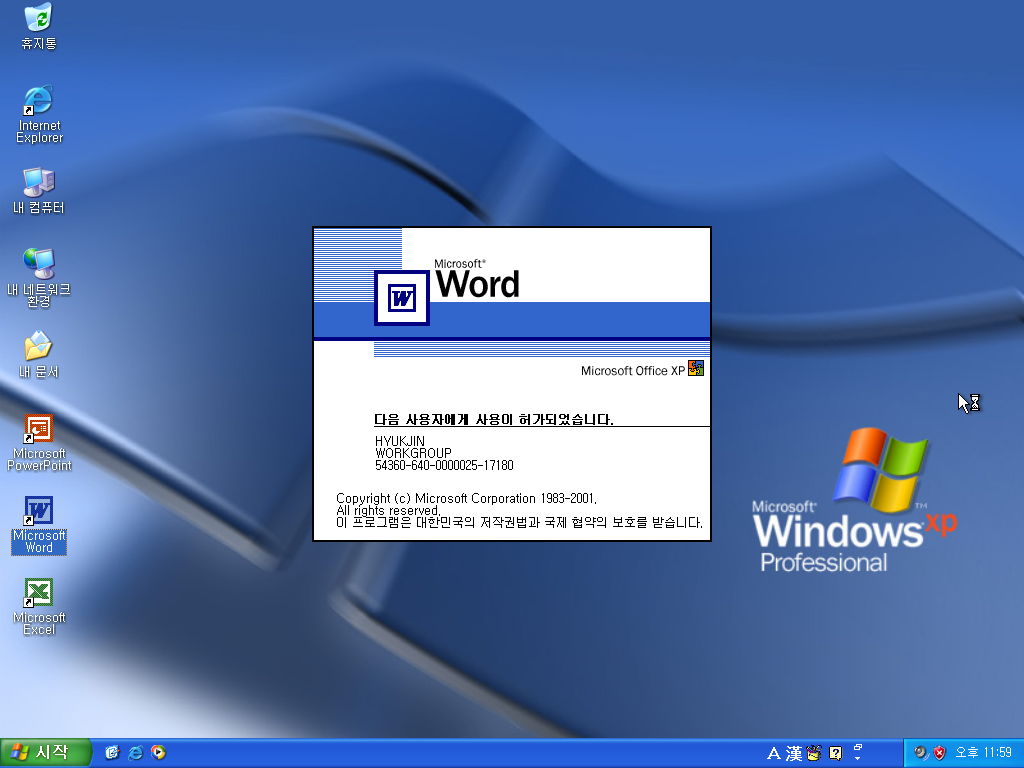Open the IME tools icon on the language bar
The width and height of the screenshot is (1024, 768).
click(814, 754)
